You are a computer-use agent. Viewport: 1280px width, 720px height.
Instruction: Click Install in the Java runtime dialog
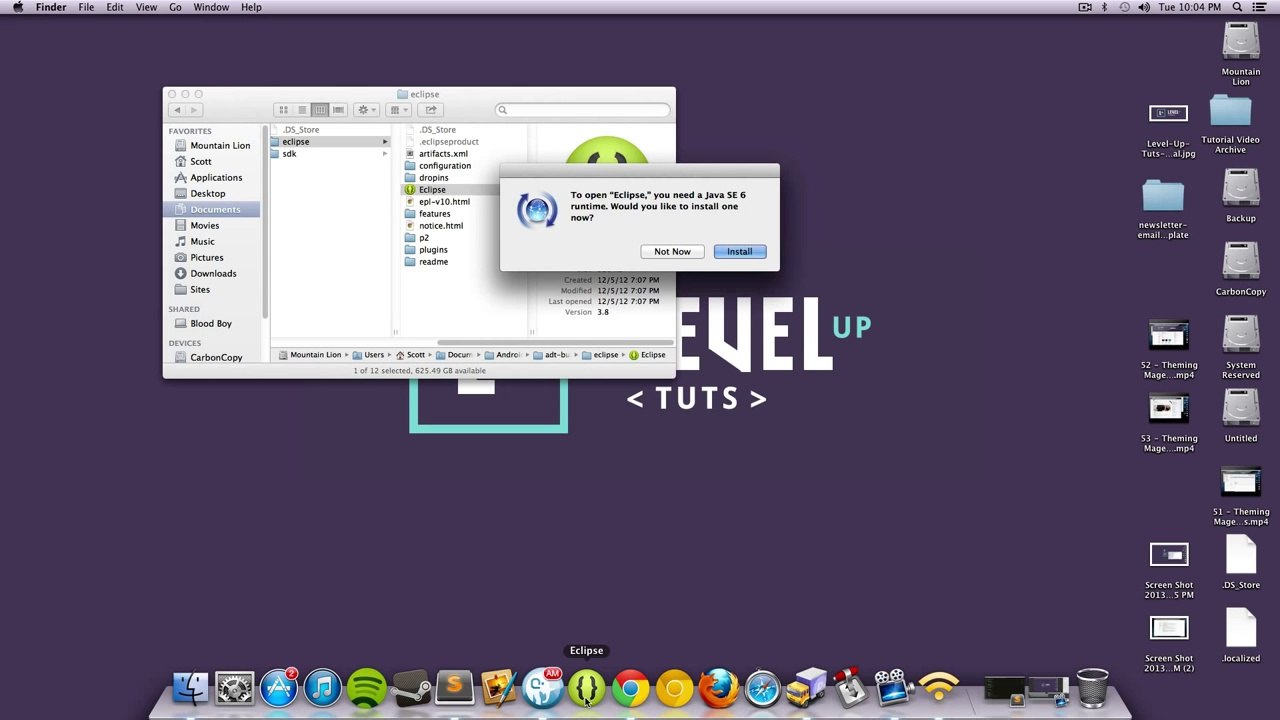click(x=740, y=252)
